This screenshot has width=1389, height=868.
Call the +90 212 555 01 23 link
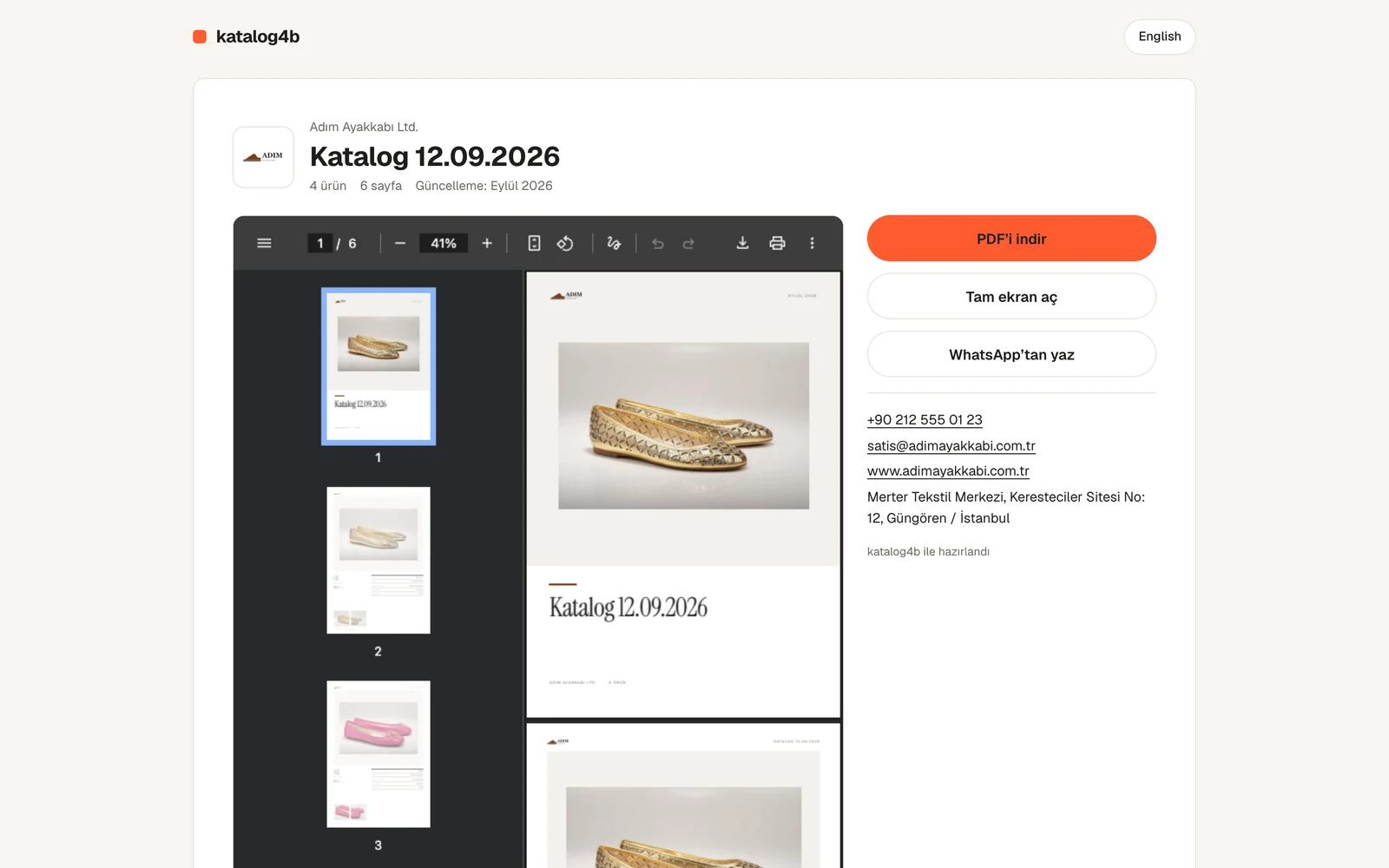tap(925, 420)
